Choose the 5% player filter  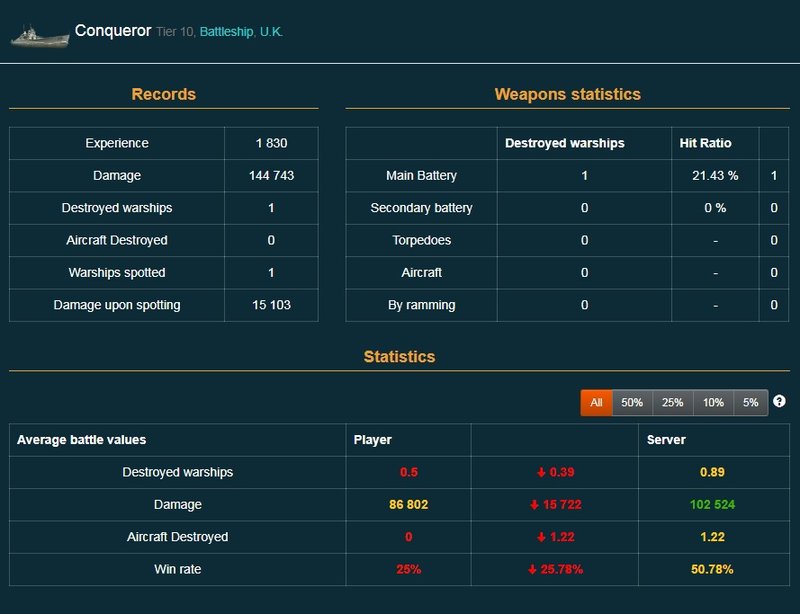click(750, 402)
